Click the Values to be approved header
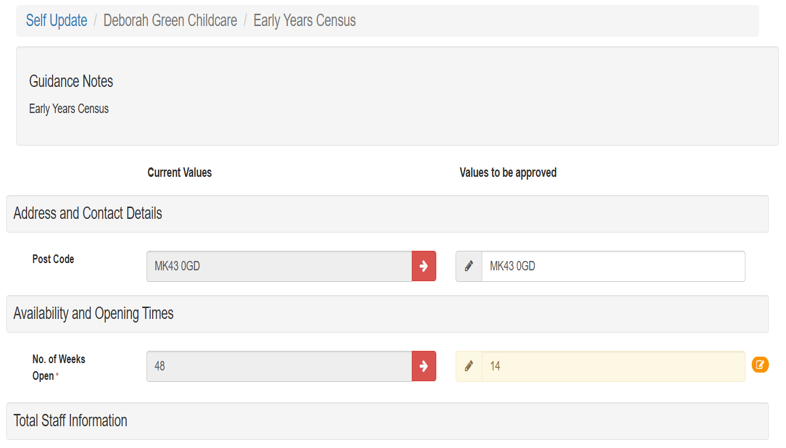This screenshot has width=786, height=448. [x=508, y=173]
